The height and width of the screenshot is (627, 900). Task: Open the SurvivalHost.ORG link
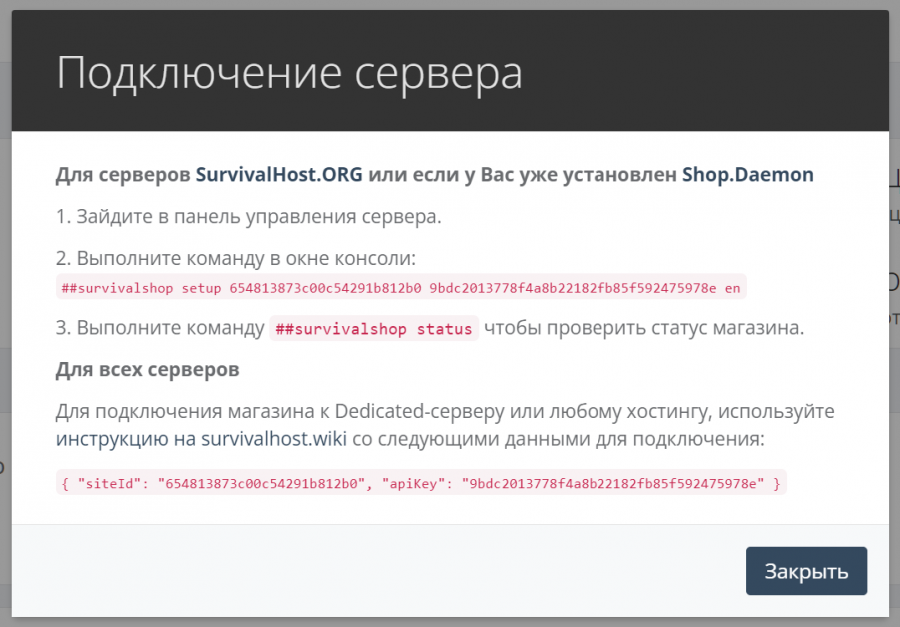pyautogui.click(x=279, y=174)
